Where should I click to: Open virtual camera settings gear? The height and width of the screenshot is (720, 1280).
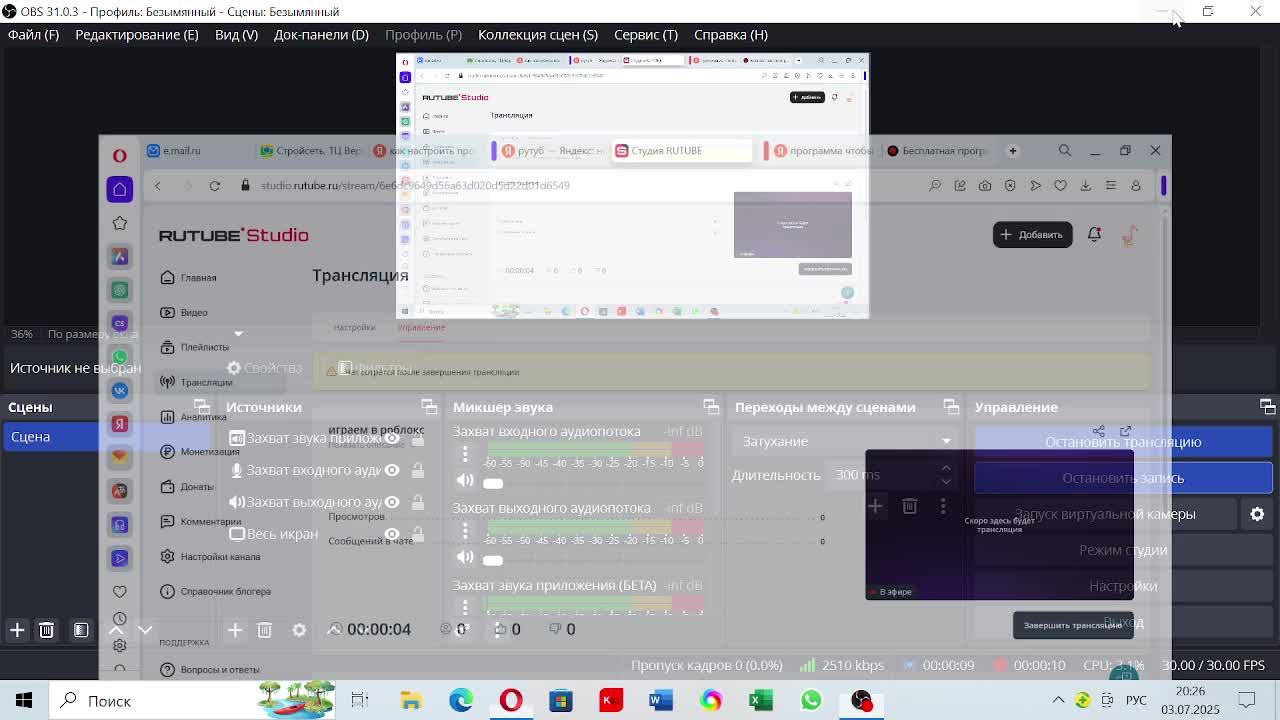pos(1257,514)
